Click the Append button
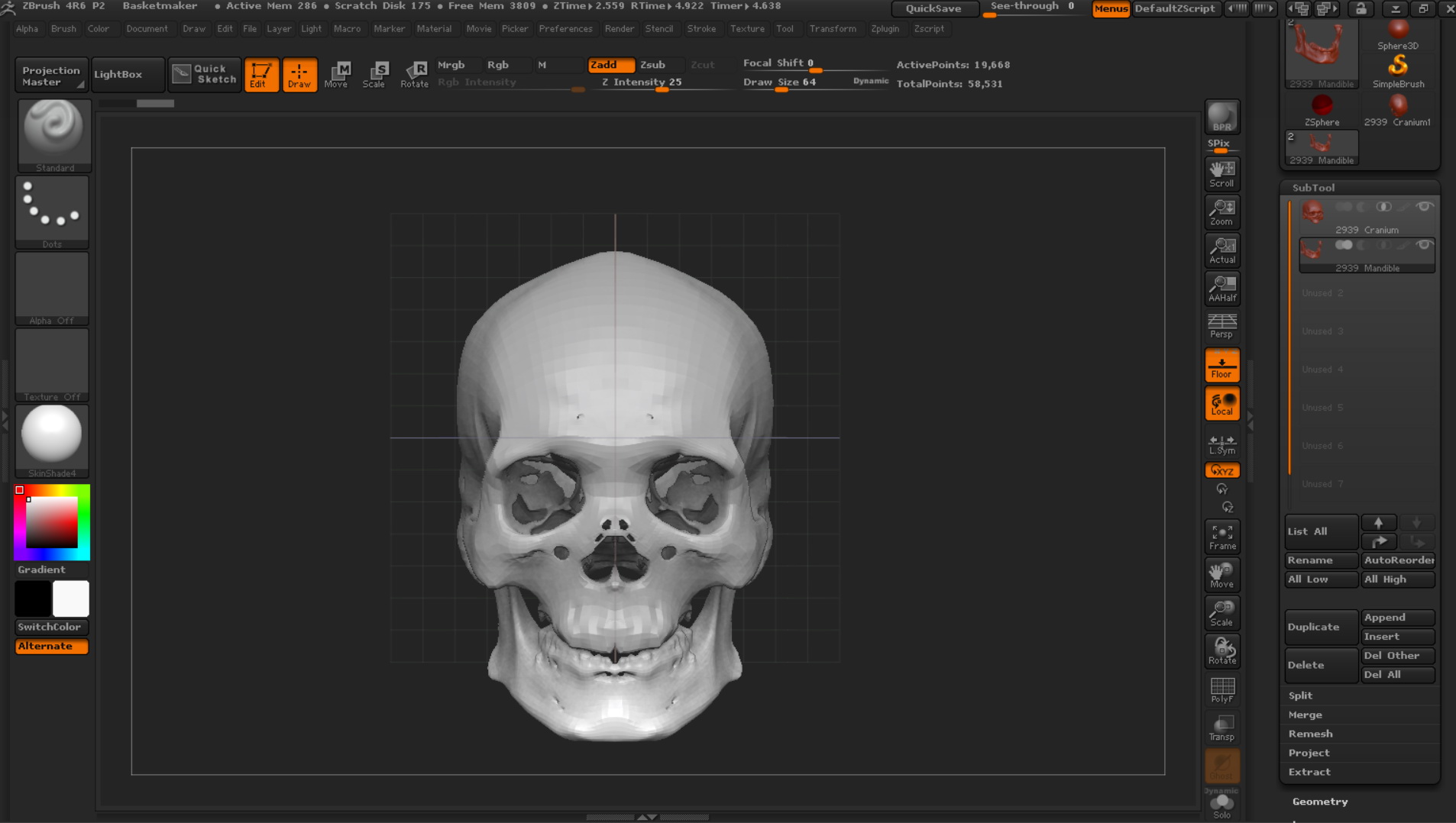Screen dimensions: 1456x823 point(1398,617)
